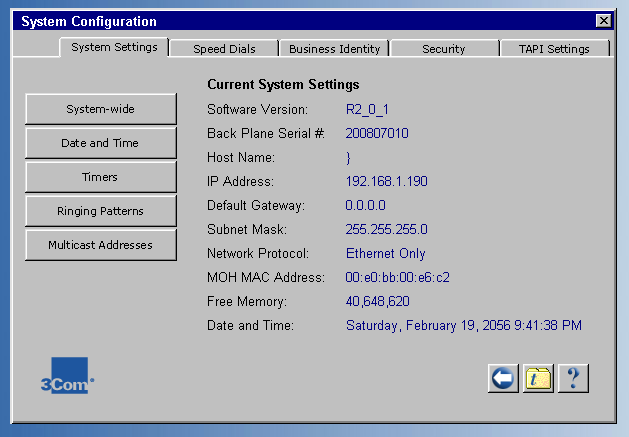This screenshot has height=437, width=629.
Task: Close the System Configuration window
Action: coord(603,21)
